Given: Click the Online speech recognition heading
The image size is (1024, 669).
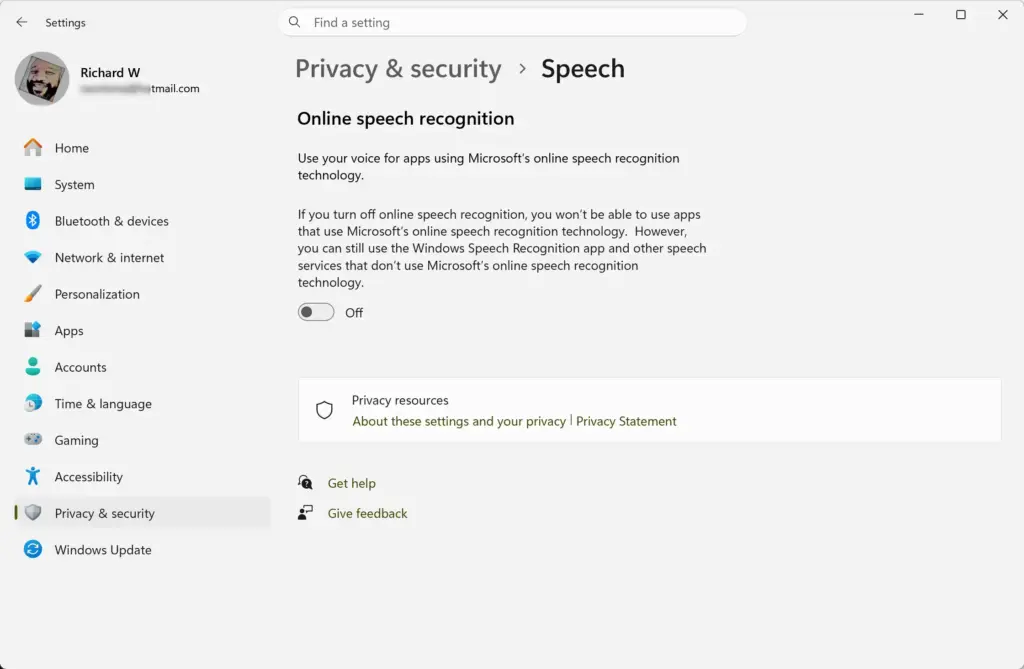Looking at the screenshot, I should 406,119.
